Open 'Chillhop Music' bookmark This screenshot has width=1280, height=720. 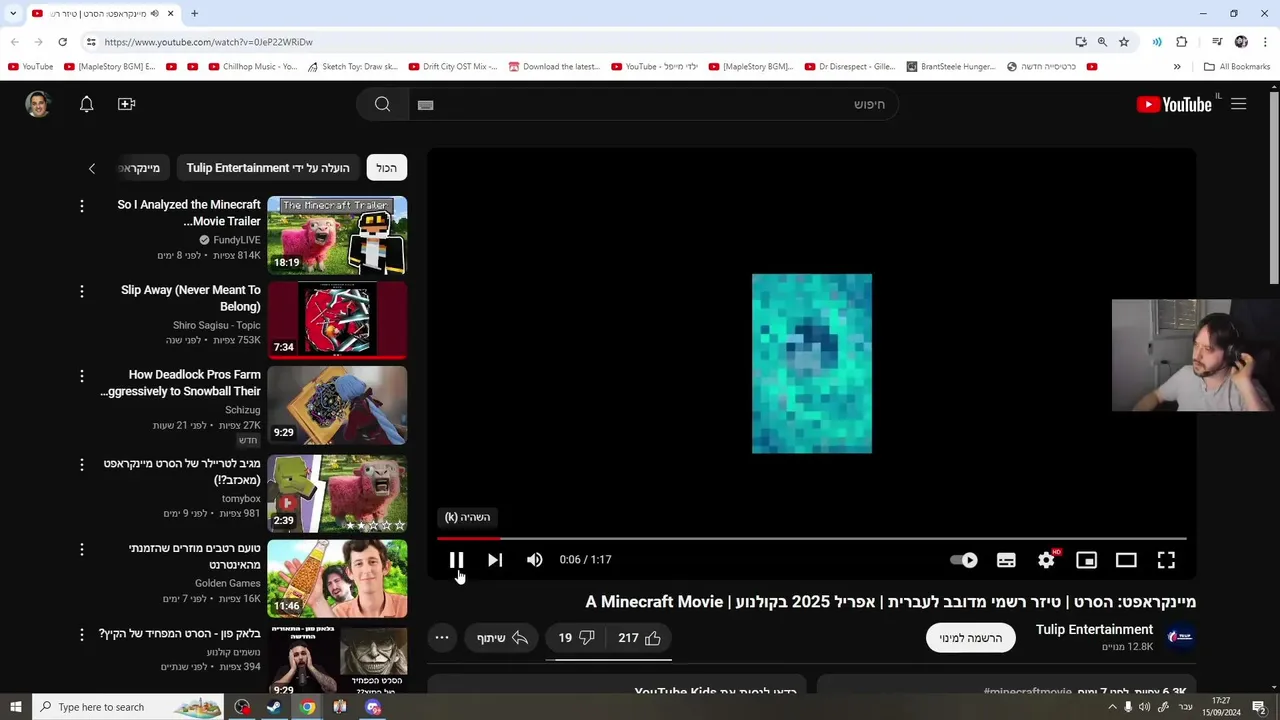pos(253,67)
